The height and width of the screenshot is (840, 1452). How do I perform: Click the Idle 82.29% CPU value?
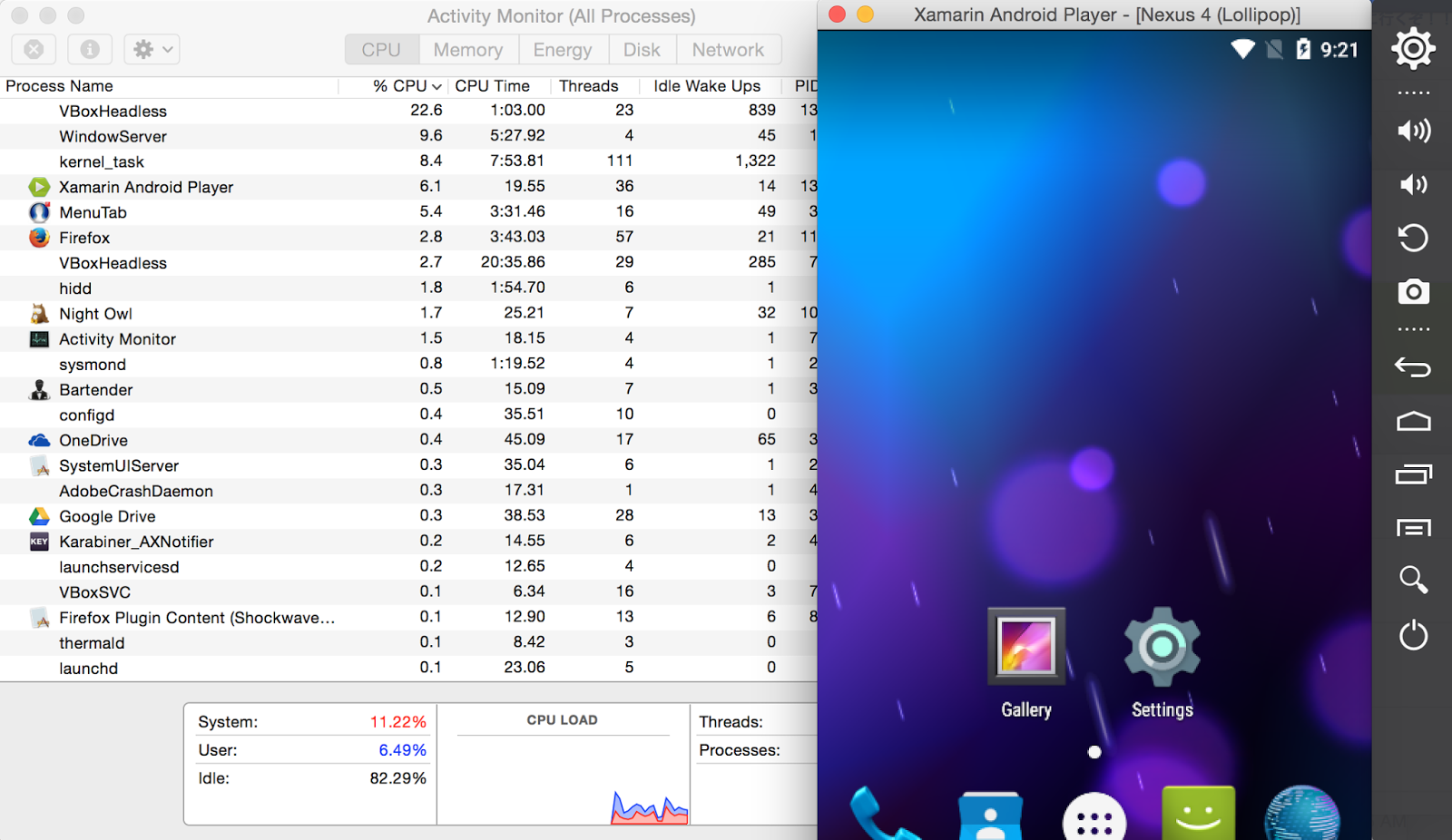click(x=397, y=778)
